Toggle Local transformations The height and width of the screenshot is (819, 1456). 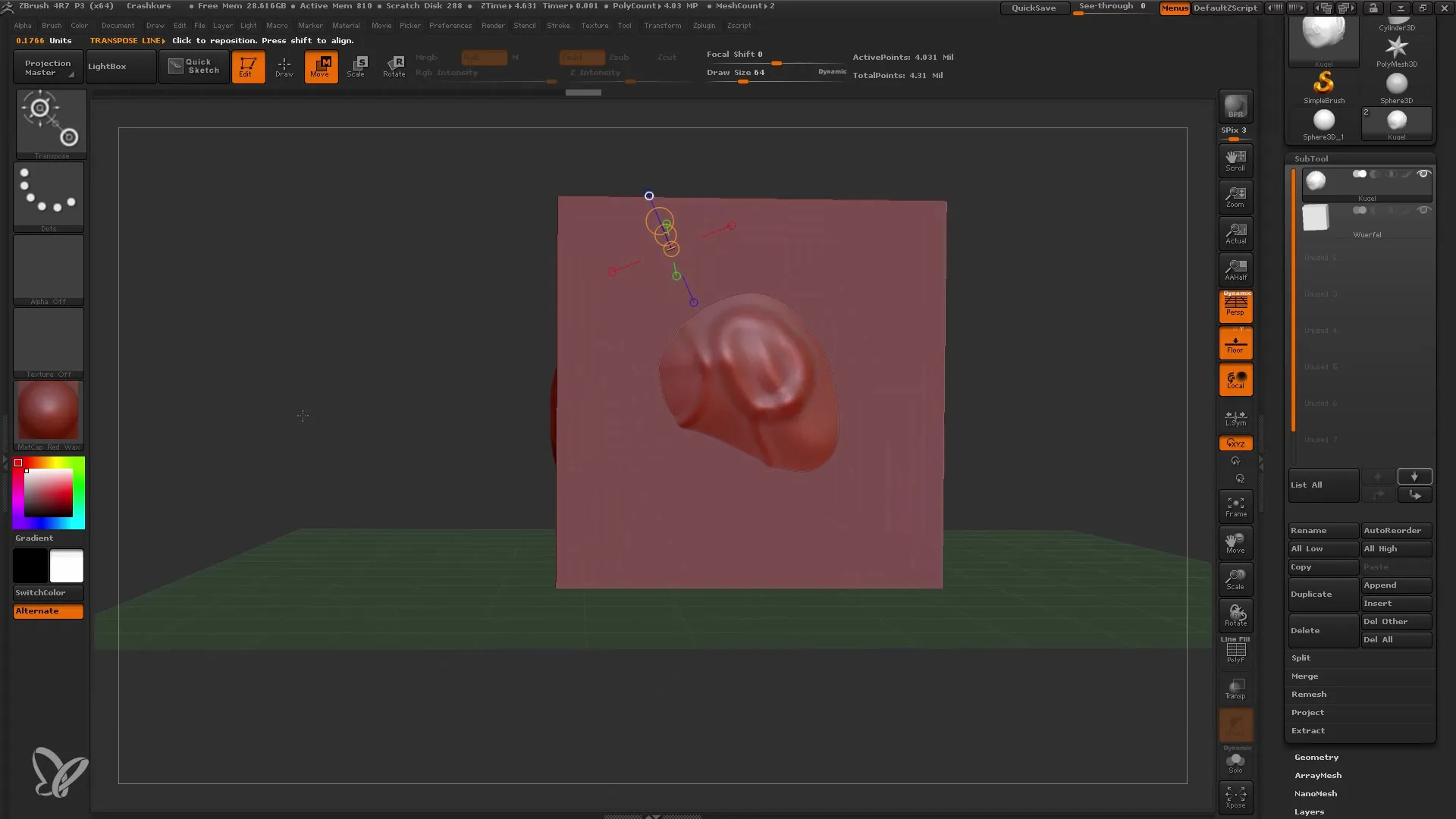(x=1235, y=379)
